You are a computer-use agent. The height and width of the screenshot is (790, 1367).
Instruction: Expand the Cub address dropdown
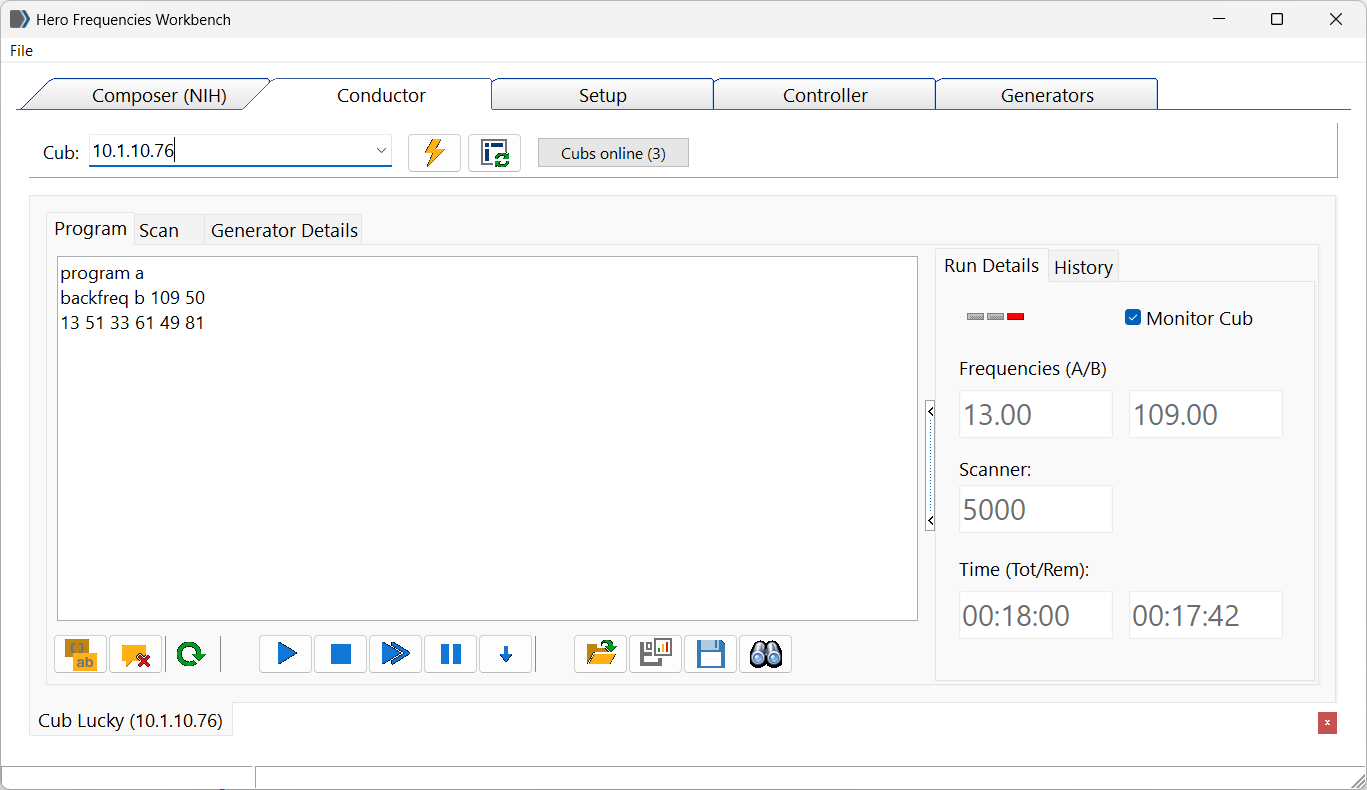point(381,151)
